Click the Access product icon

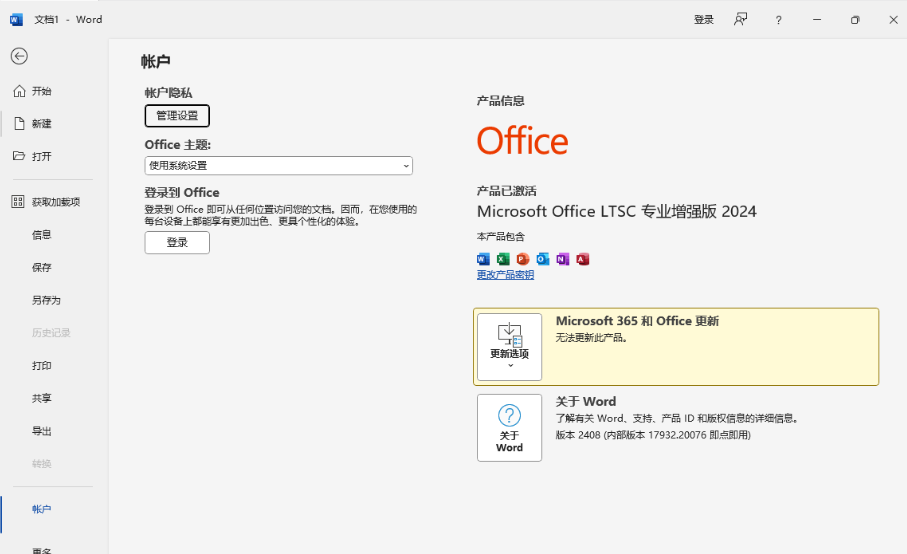[582, 259]
